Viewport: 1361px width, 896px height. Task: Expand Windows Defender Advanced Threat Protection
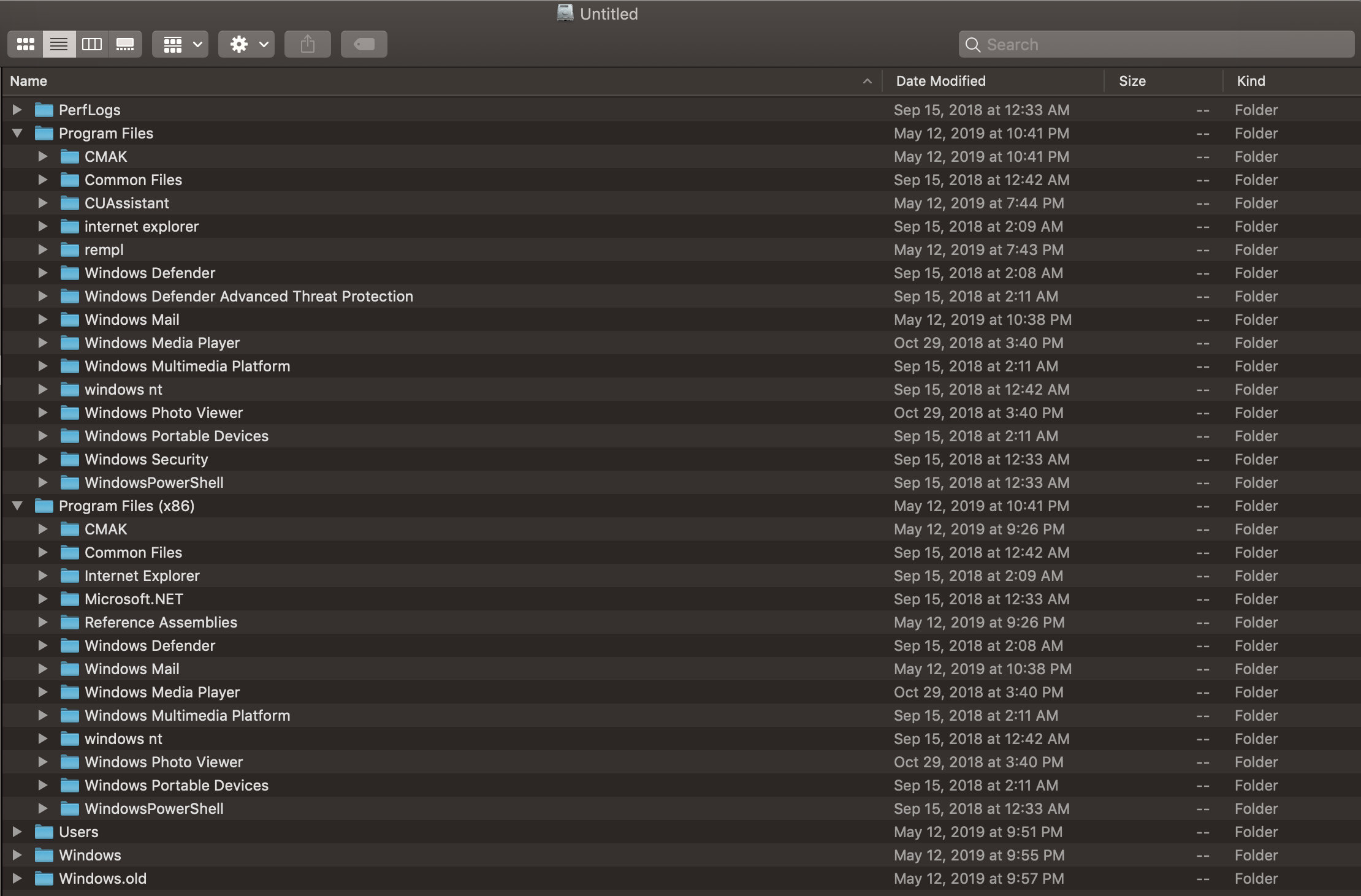tap(42, 296)
